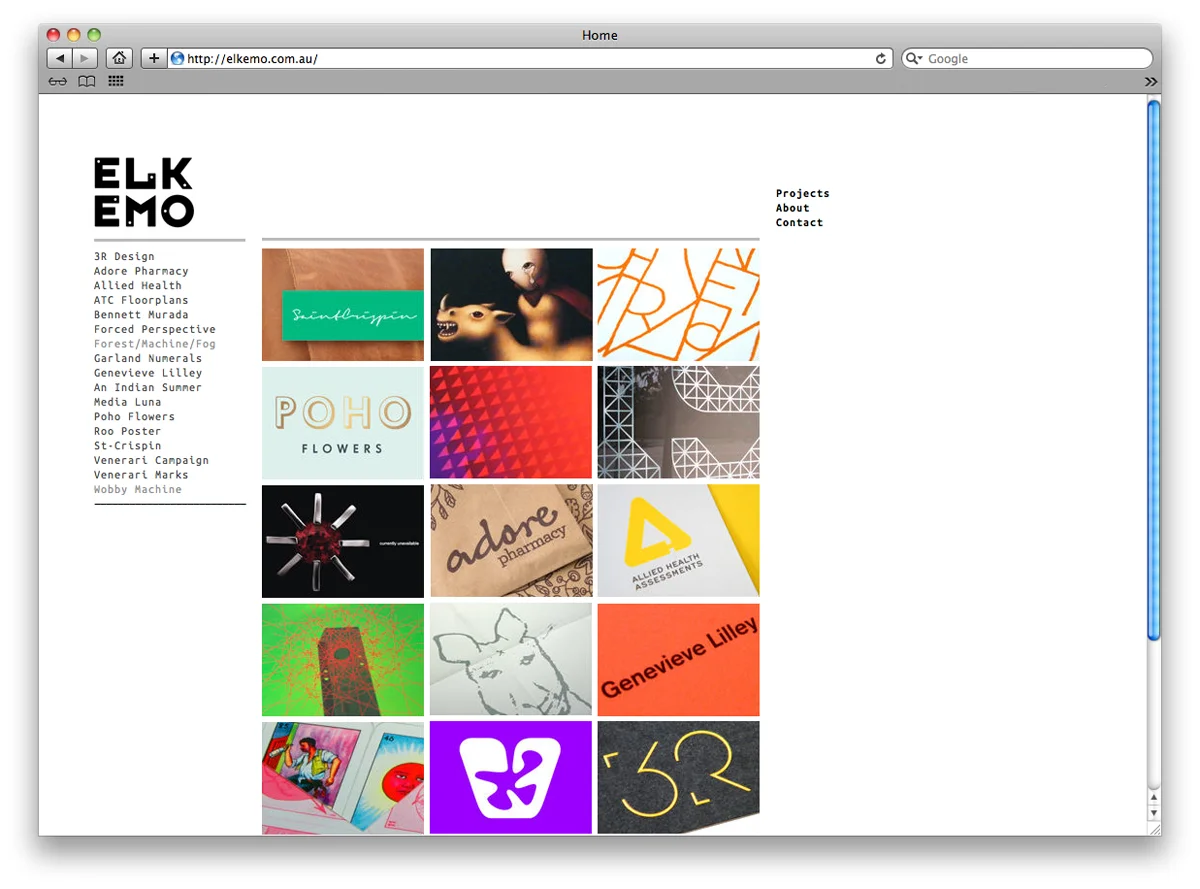This screenshot has width=1200, height=889.
Task: Open the Allied Health Assessments thumbnail
Action: [678, 541]
